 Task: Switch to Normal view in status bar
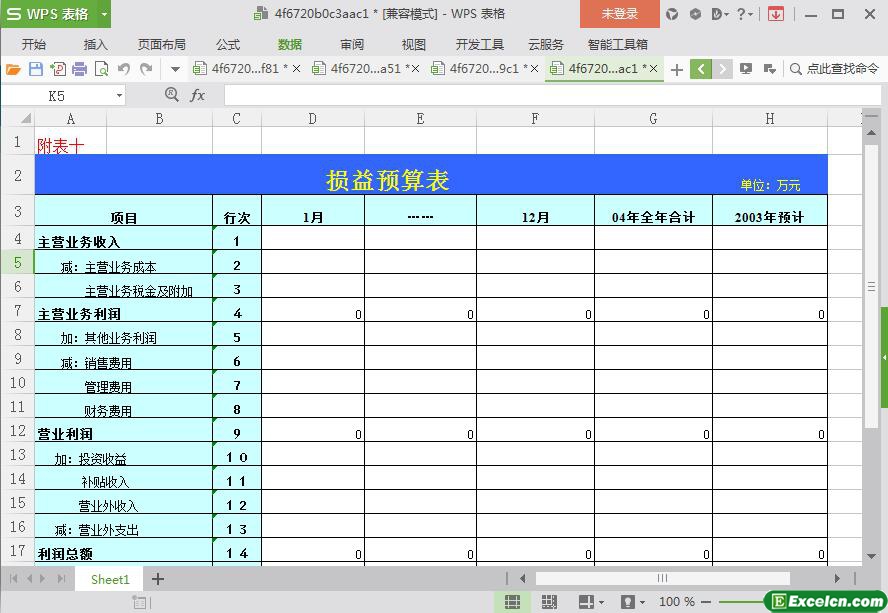click(512, 602)
